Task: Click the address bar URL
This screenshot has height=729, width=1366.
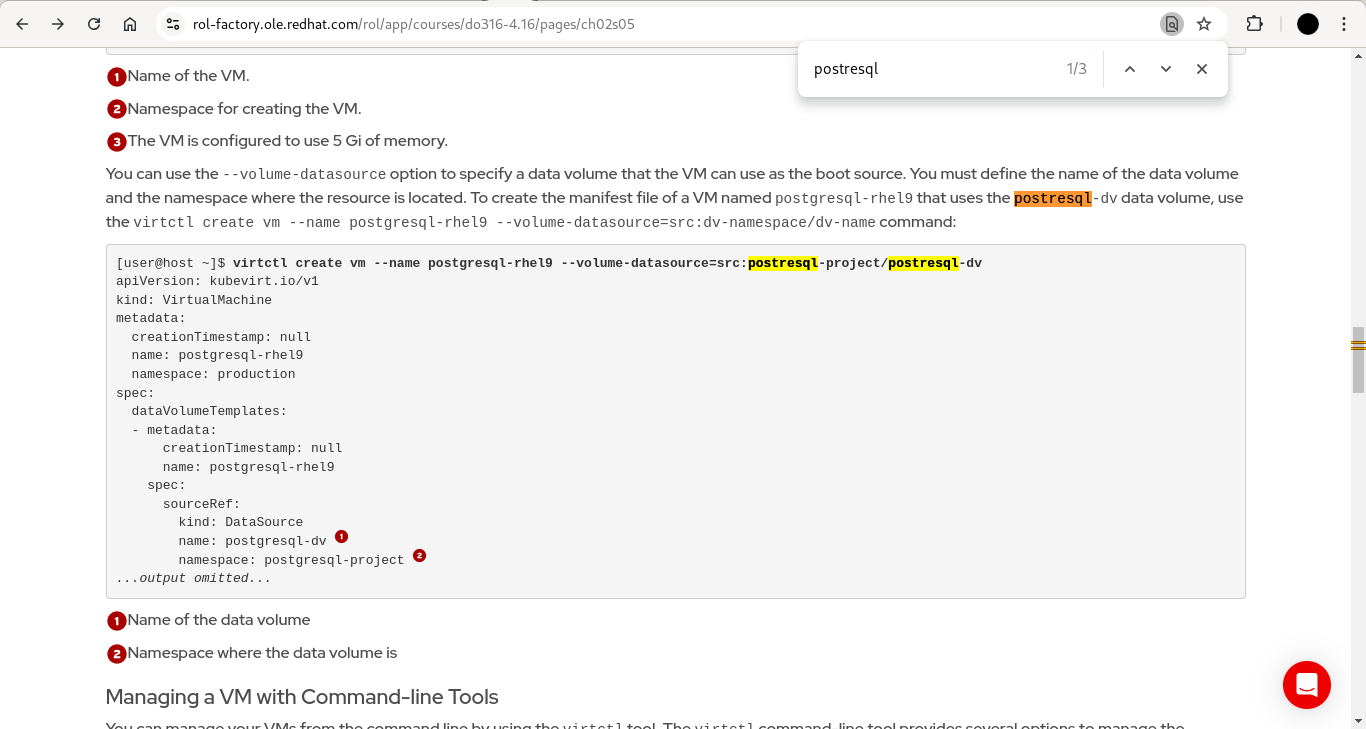Action: (x=414, y=24)
